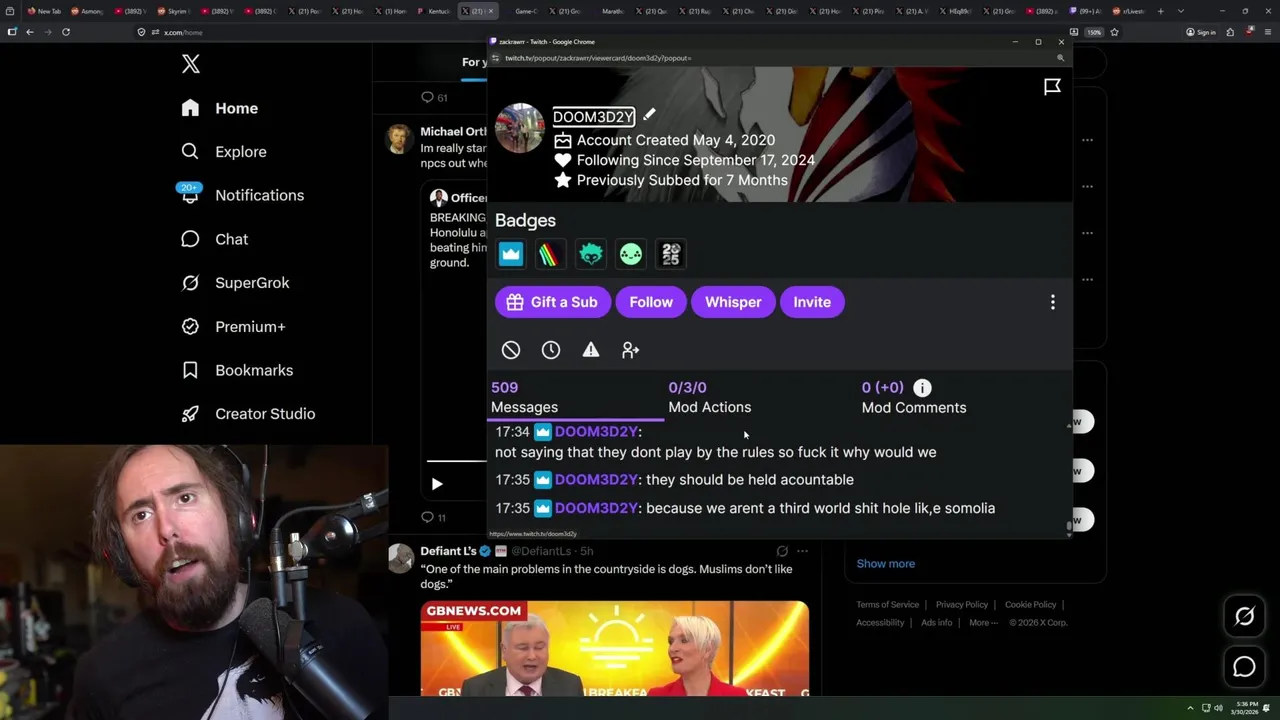Open Privacy Policy link
Image resolution: width=1280 pixels, height=720 pixels.
(x=961, y=604)
